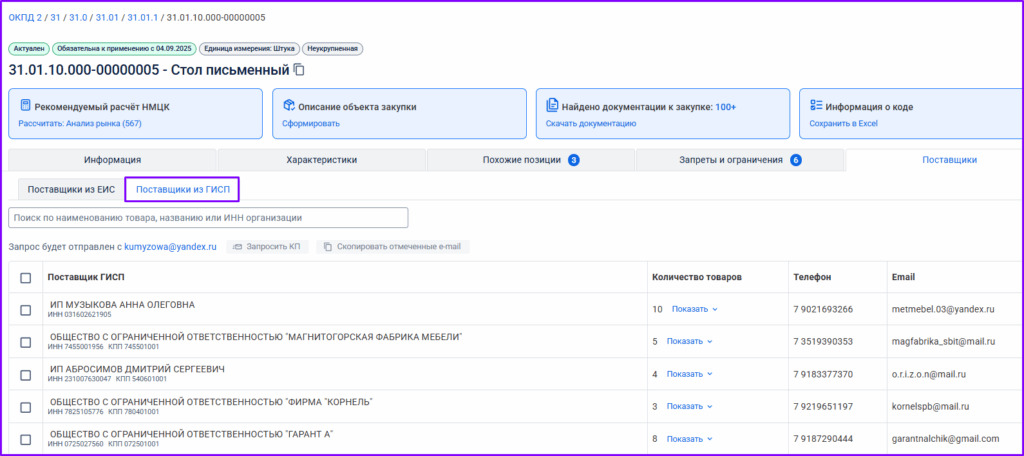Click Скопировать отмеченные e-mail button
The width and height of the screenshot is (1024, 456).
(393, 247)
